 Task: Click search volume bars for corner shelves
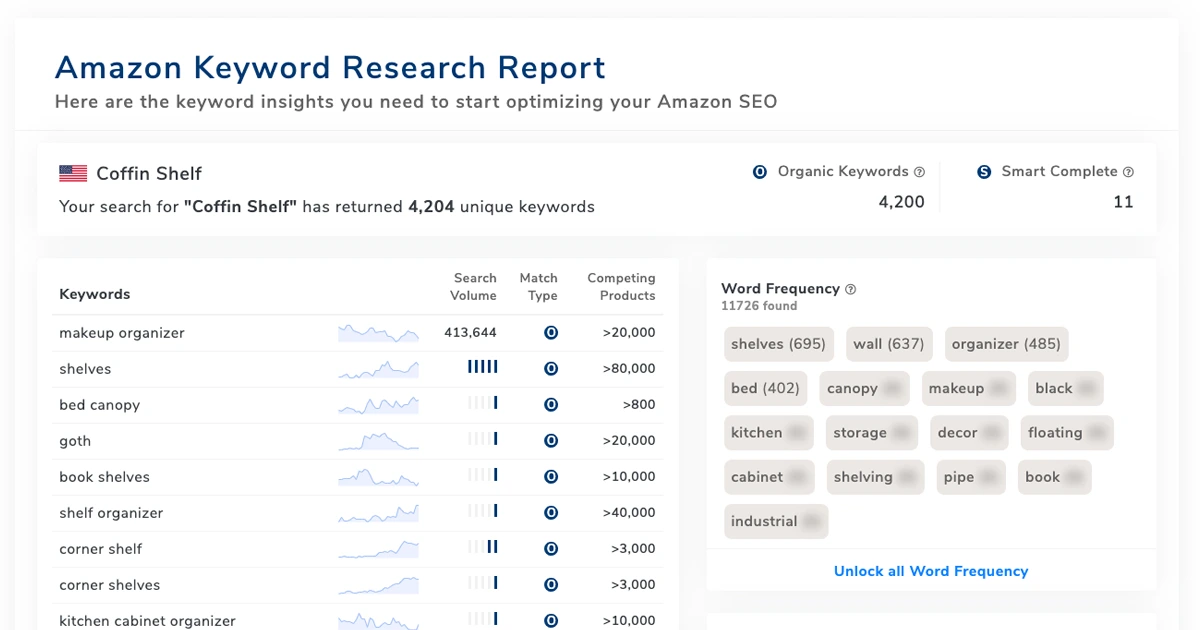tap(483, 584)
